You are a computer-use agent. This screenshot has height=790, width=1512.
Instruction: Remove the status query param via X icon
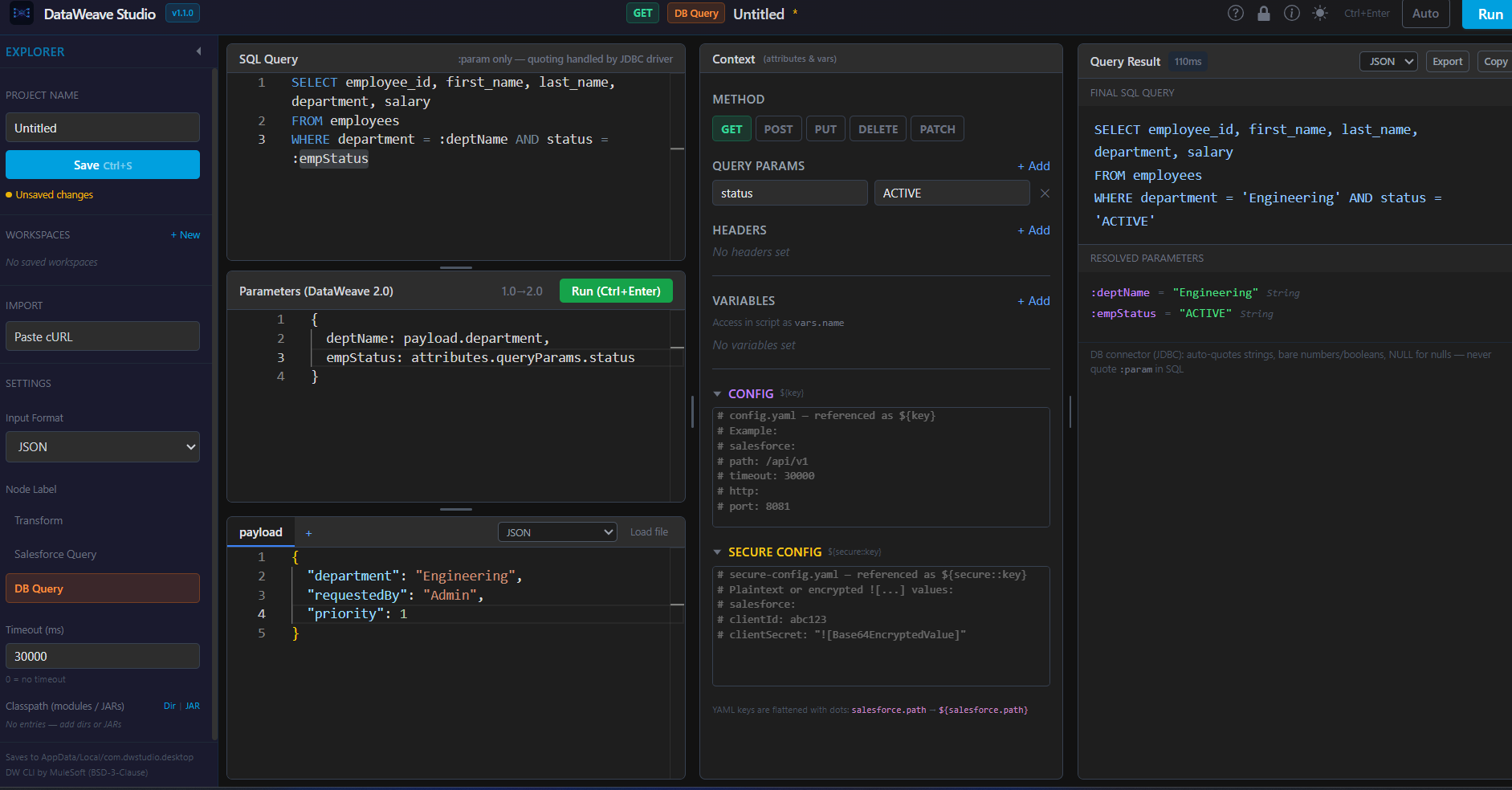pos(1045,193)
